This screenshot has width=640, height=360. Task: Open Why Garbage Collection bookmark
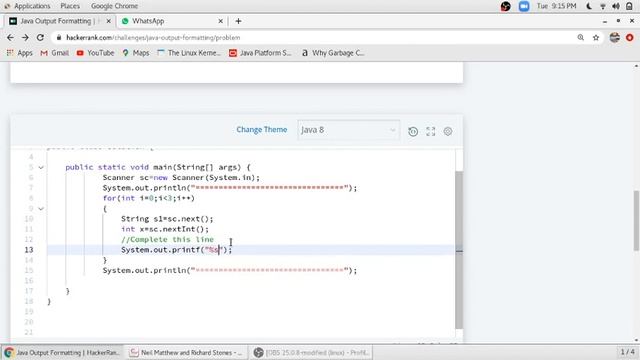[333, 53]
